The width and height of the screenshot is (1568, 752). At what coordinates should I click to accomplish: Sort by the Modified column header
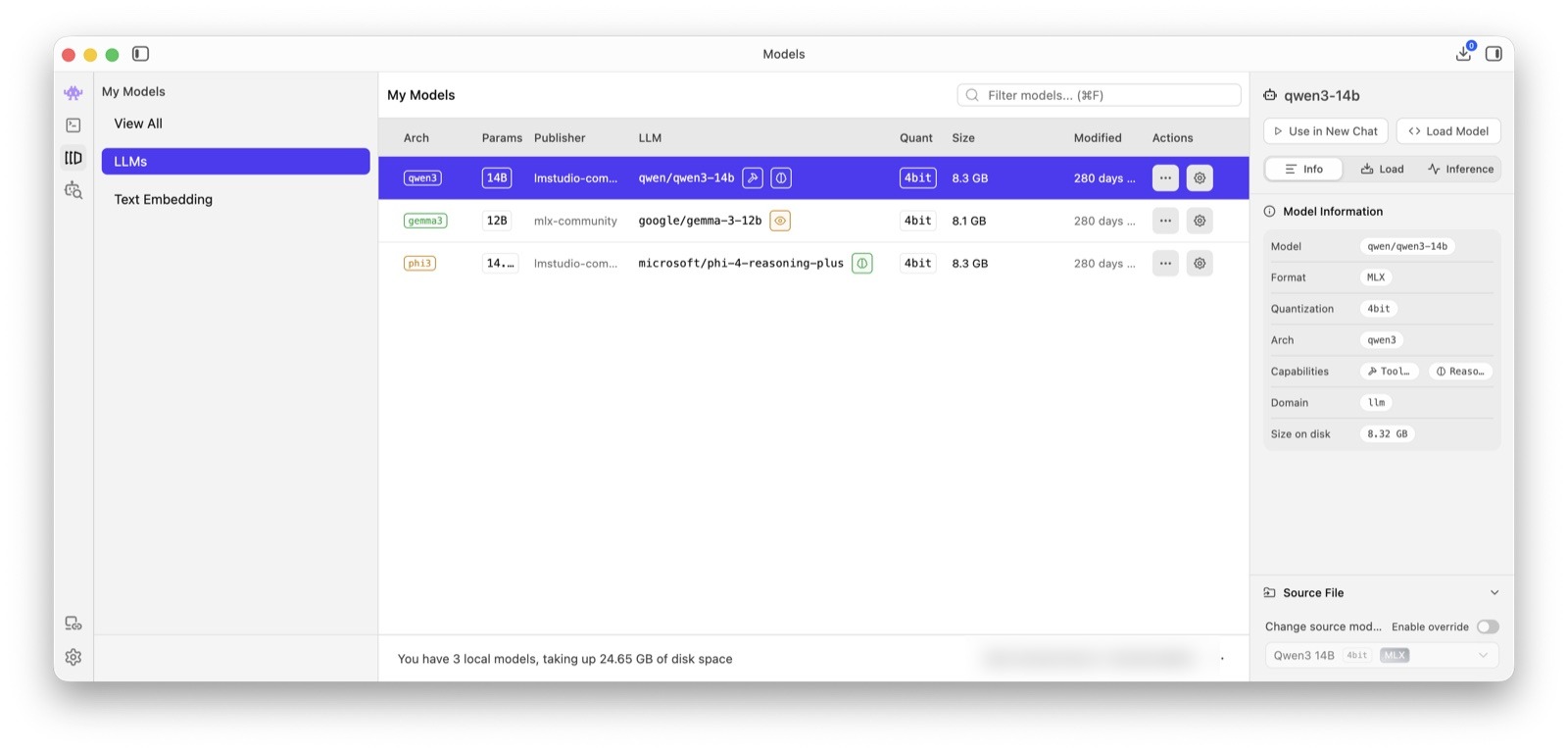point(1098,138)
